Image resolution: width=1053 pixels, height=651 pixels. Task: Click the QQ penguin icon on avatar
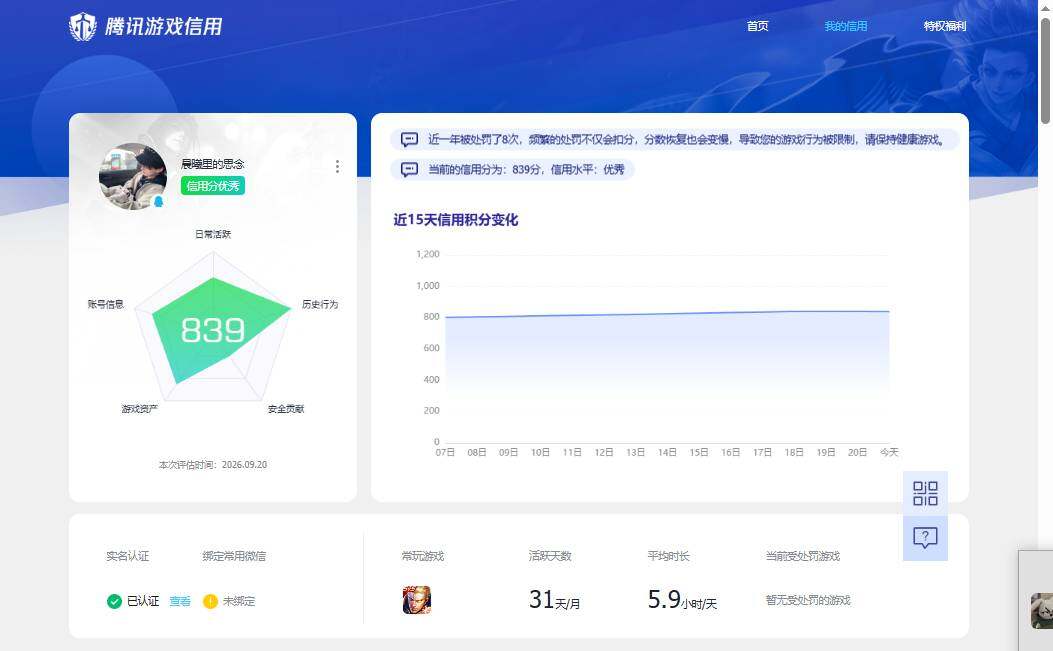tap(158, 201)
